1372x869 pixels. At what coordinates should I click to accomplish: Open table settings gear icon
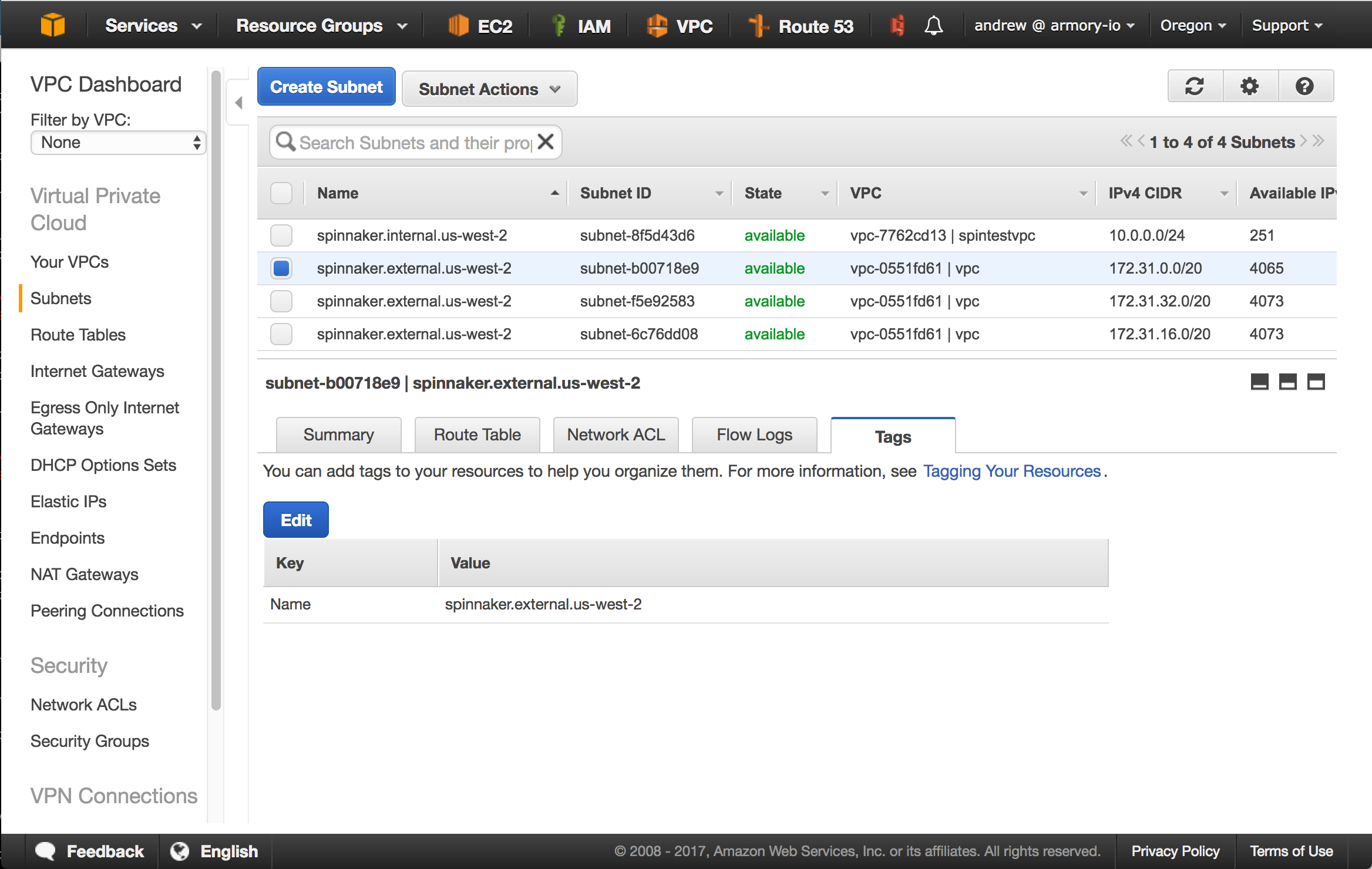tap(1249, 86)
